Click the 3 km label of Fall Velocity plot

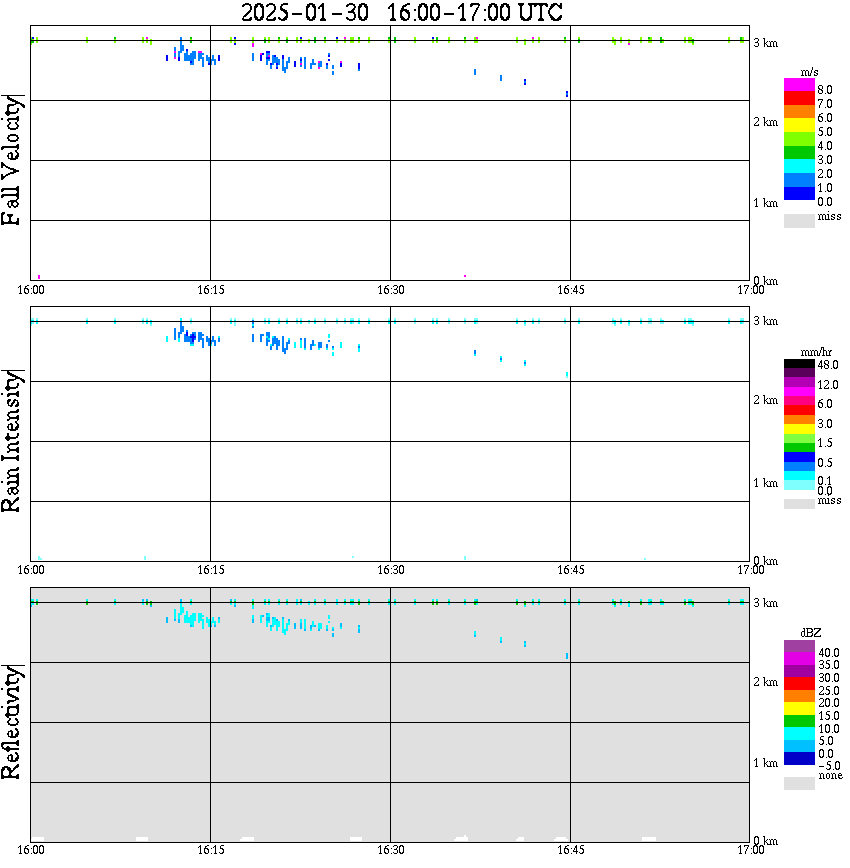click(765, 43)
